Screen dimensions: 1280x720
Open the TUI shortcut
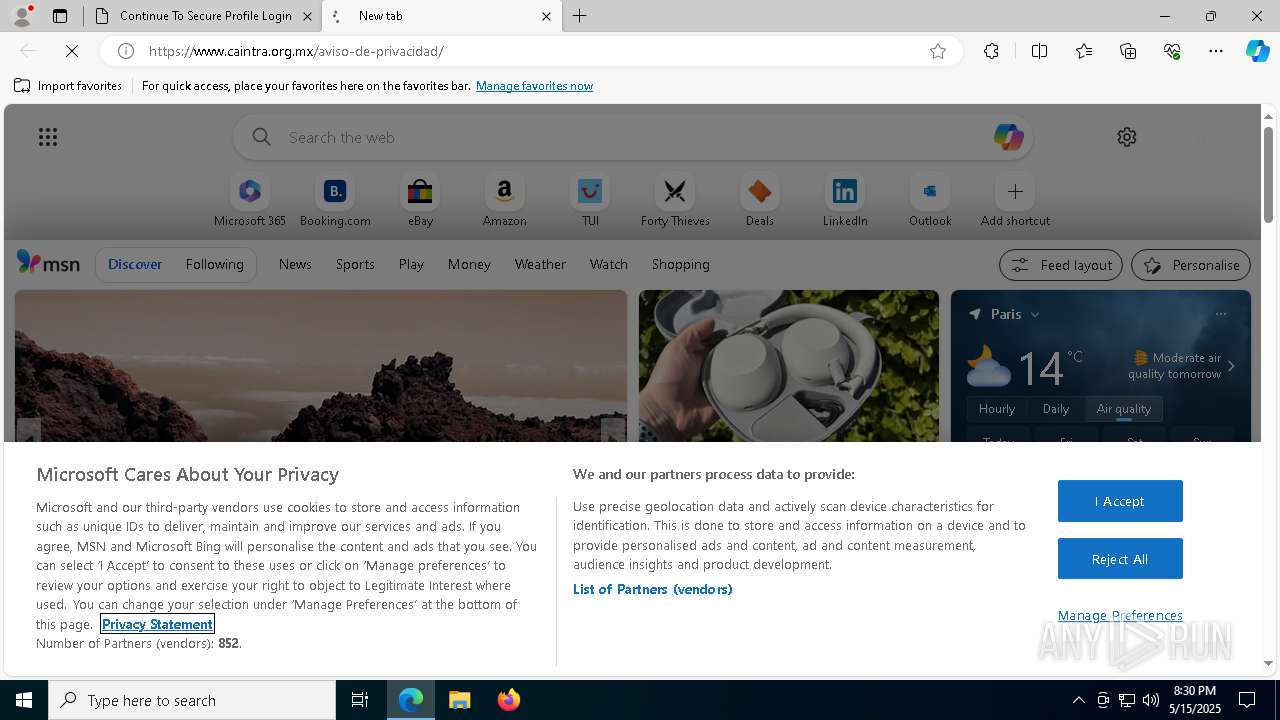590,201
